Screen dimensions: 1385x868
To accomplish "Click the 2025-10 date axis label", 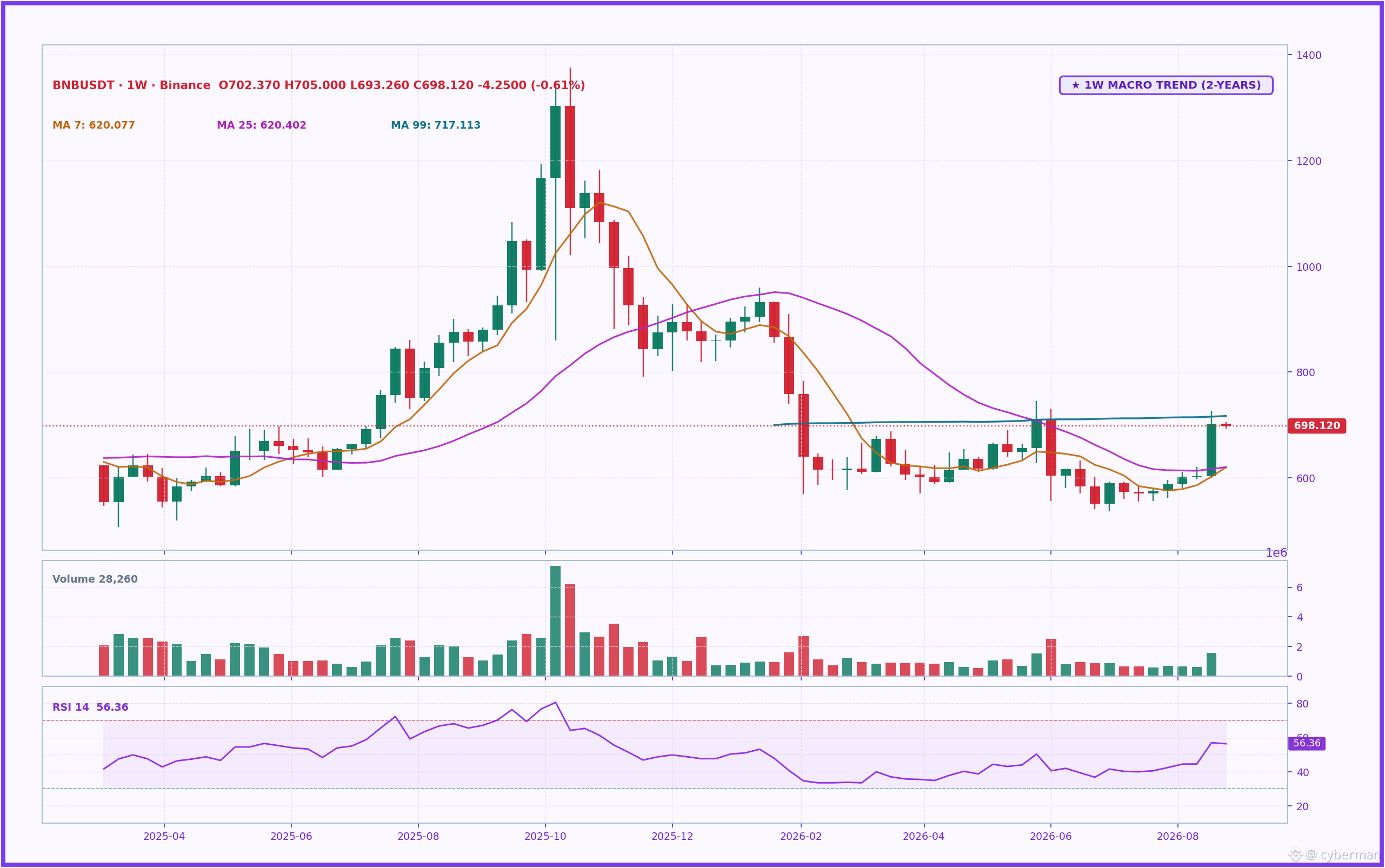I will (x=545, y=837).
